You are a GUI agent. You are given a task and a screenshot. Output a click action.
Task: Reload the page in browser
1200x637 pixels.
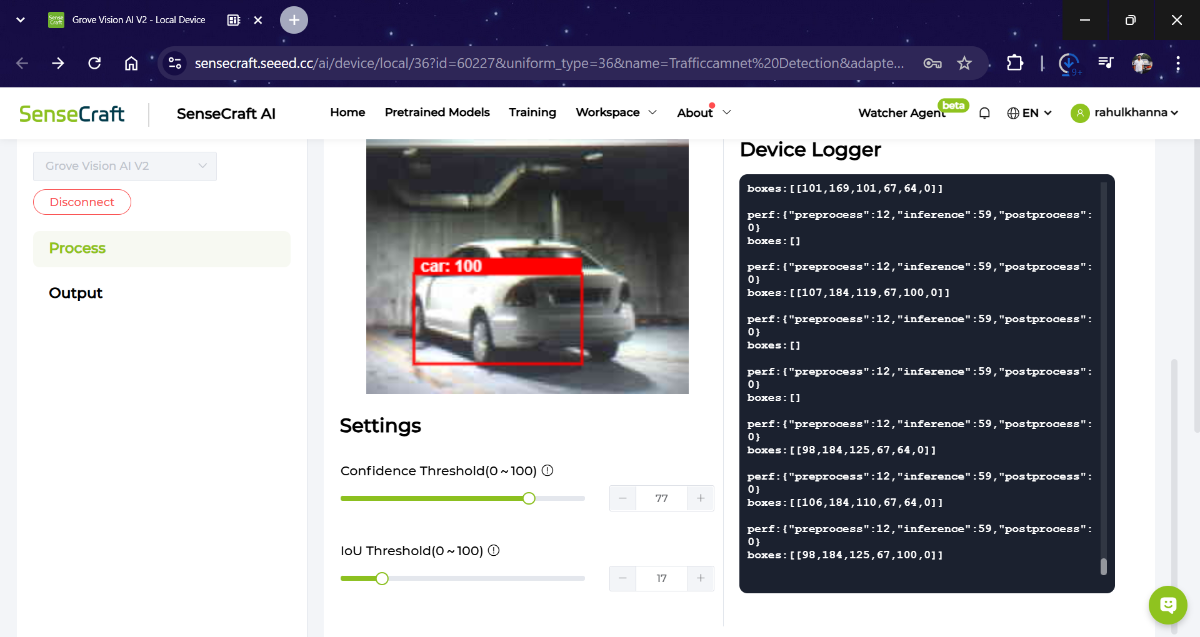click(x=94, y=63)
